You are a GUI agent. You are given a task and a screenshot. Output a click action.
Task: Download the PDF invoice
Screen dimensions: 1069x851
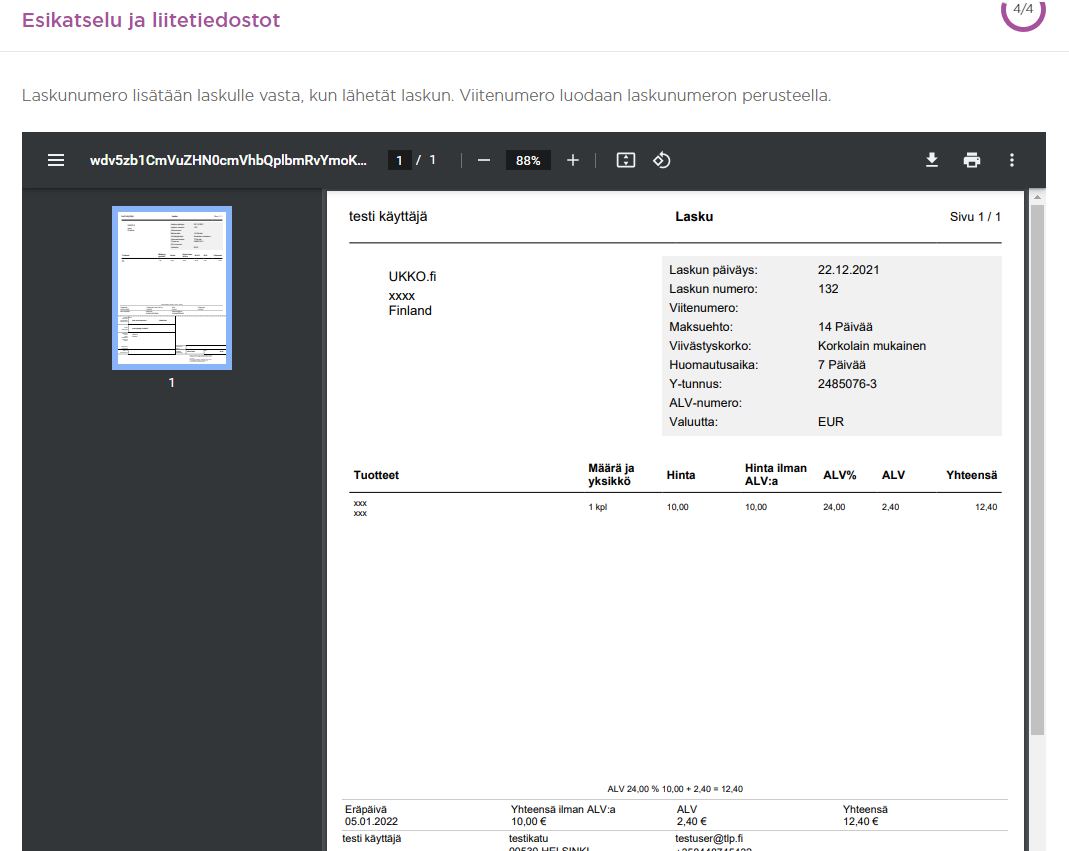(x=931, y=160)
